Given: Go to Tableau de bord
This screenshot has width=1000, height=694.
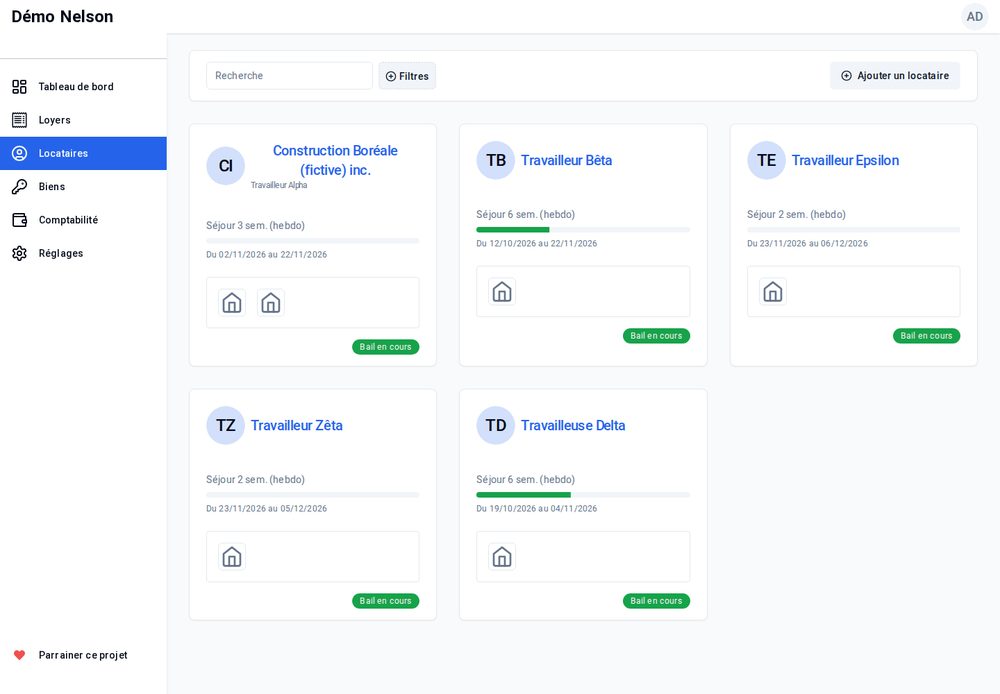Looking at the screenshot, I should tap(84, 87).
